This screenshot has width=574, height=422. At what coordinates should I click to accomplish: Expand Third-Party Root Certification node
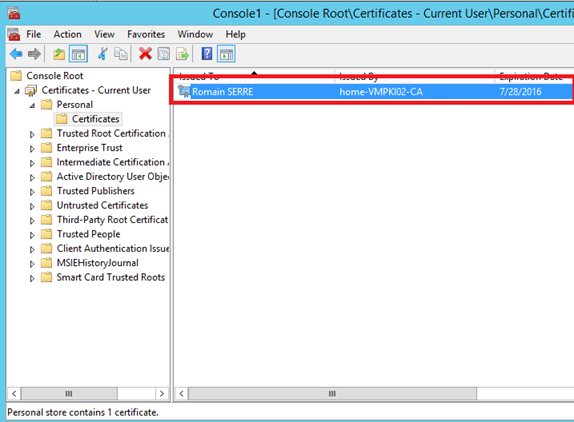tap(32, 221)
